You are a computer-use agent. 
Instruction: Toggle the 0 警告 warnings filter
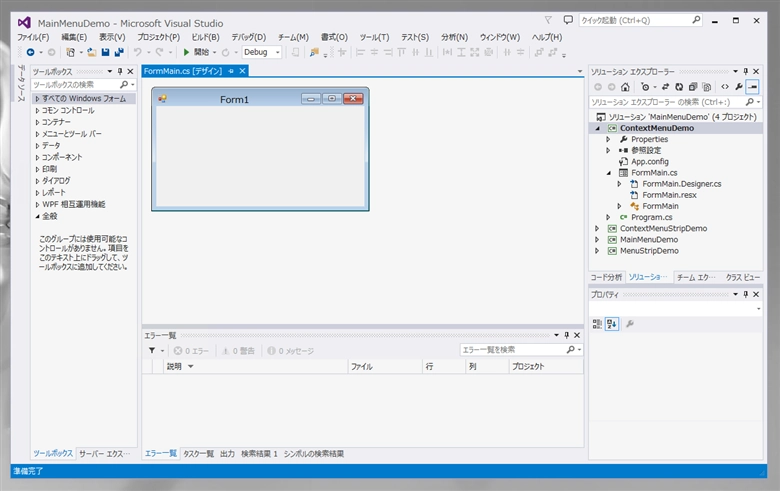pos(238,351)
